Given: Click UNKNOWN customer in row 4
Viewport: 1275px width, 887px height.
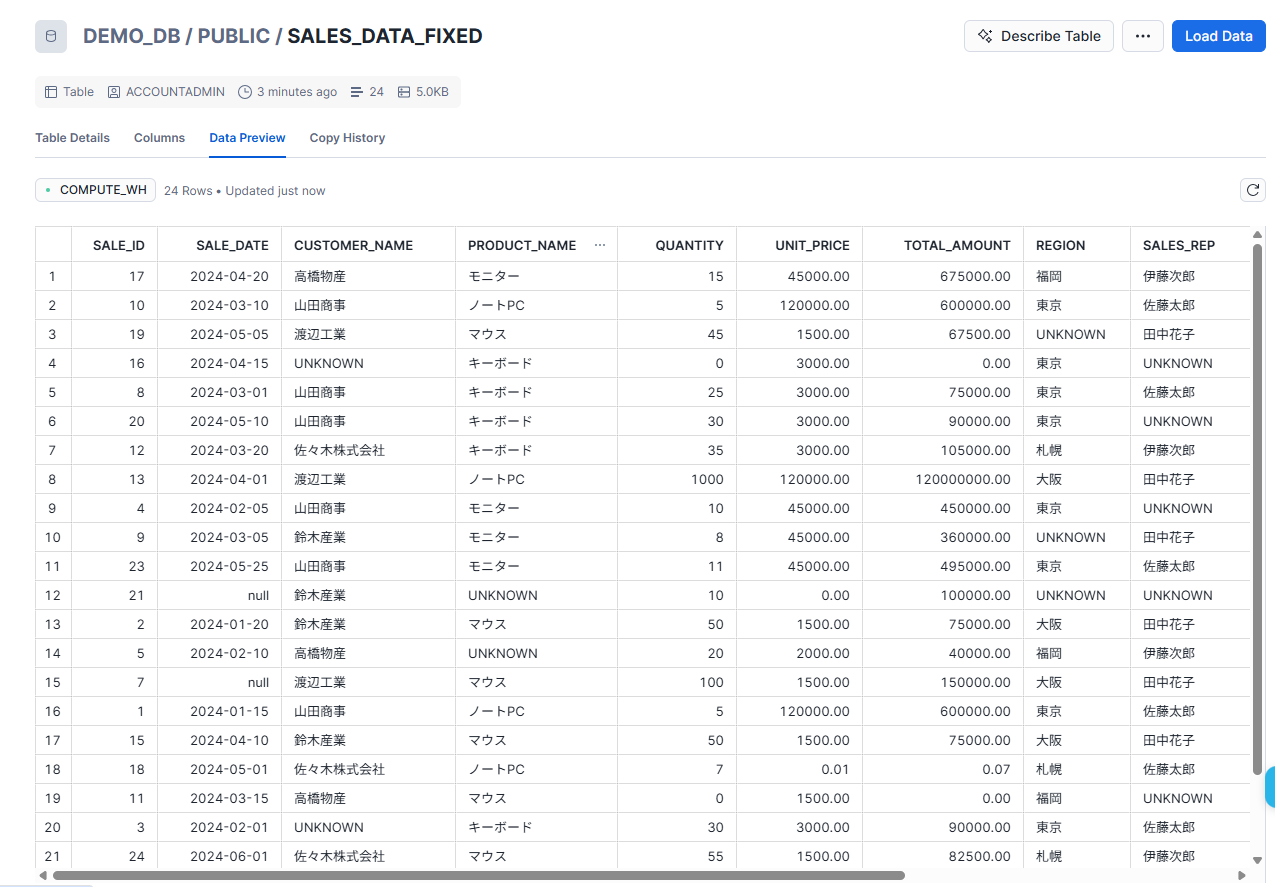Looking at the screenshot, I should [x=368, y=363].
